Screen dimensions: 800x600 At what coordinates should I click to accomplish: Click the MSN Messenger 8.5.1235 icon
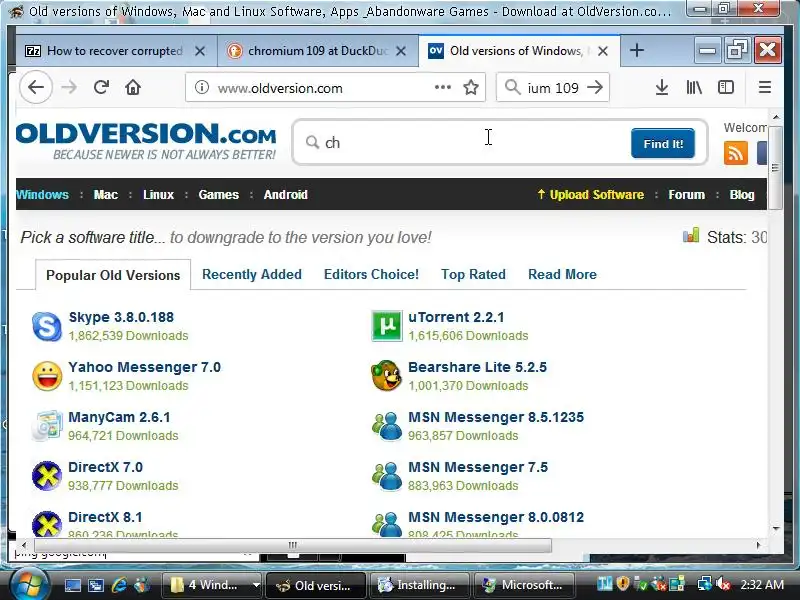pos(387,426)
